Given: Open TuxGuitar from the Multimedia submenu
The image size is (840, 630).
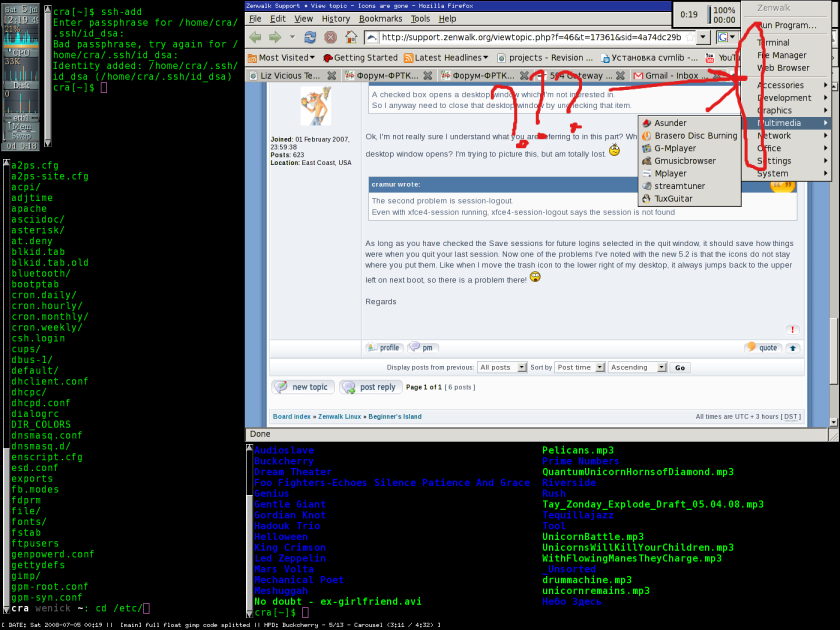Looking at the screenshot, I should point(676,199).
